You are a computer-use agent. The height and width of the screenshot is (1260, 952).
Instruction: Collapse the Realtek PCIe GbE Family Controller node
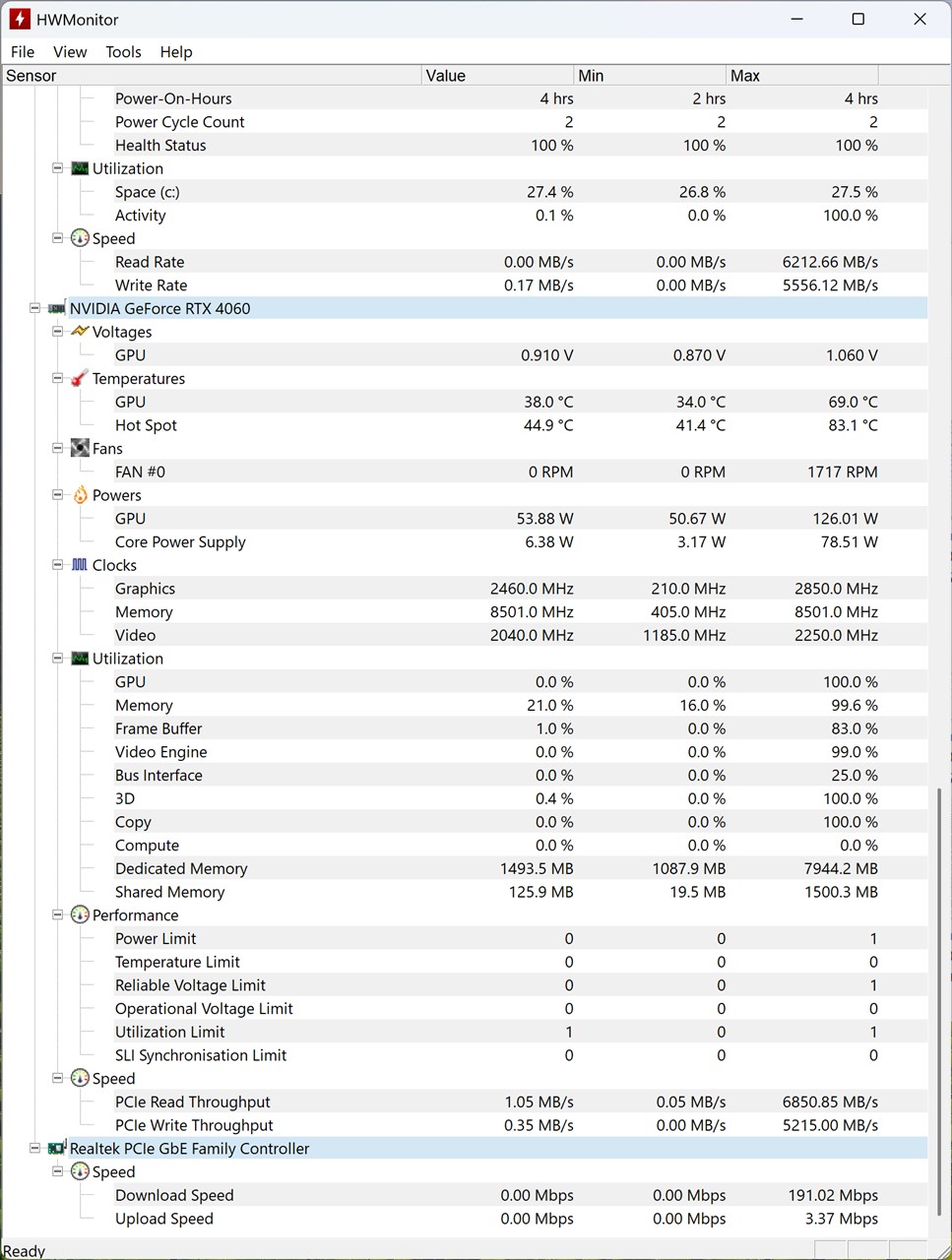(35, 1149)
